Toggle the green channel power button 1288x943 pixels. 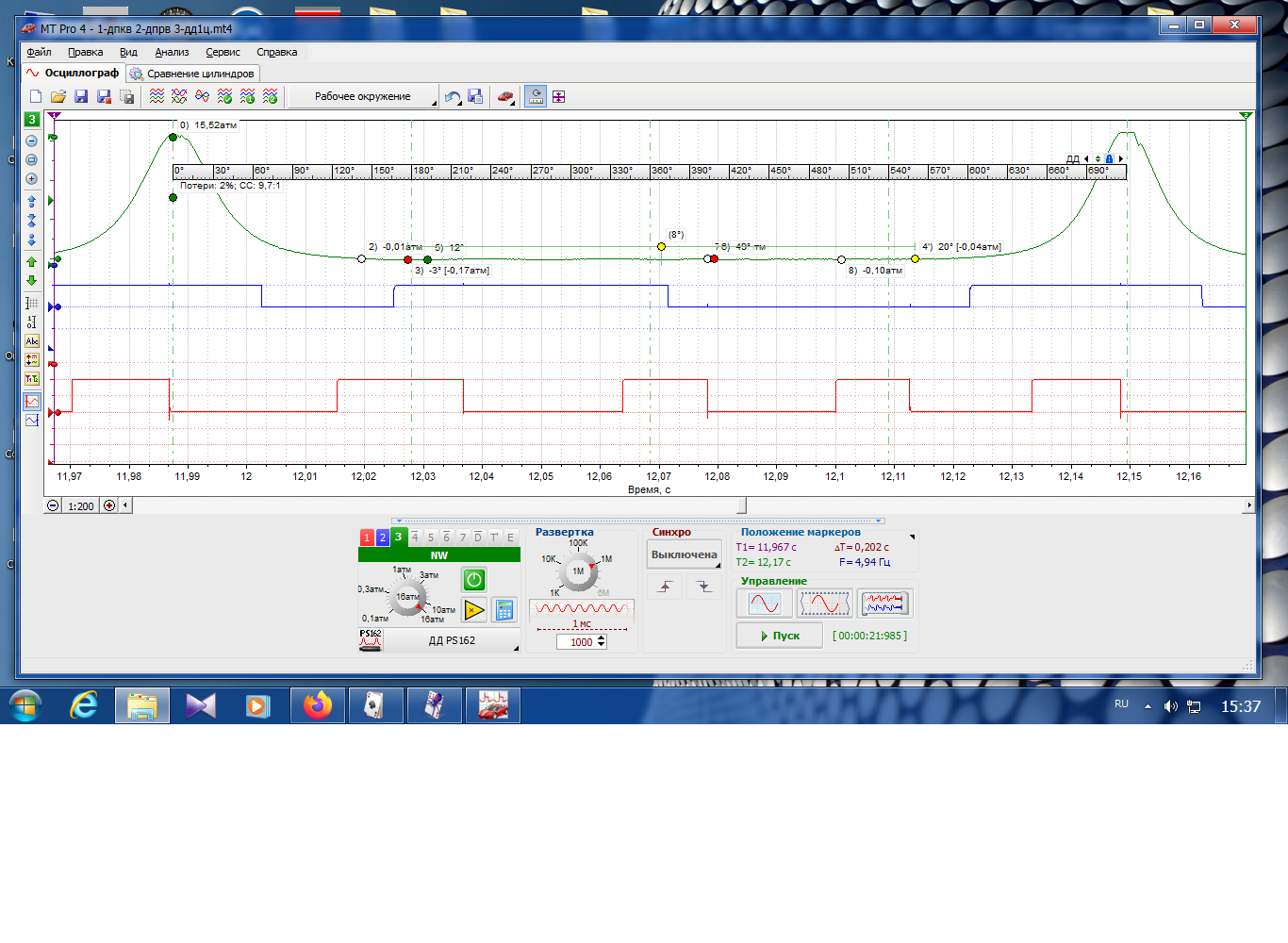474,580
